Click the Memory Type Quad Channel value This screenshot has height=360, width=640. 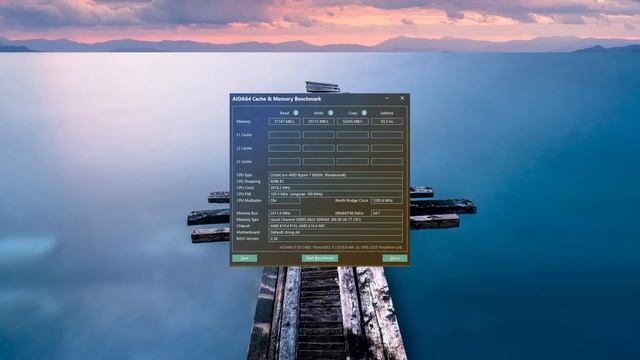tap(336, 220)
